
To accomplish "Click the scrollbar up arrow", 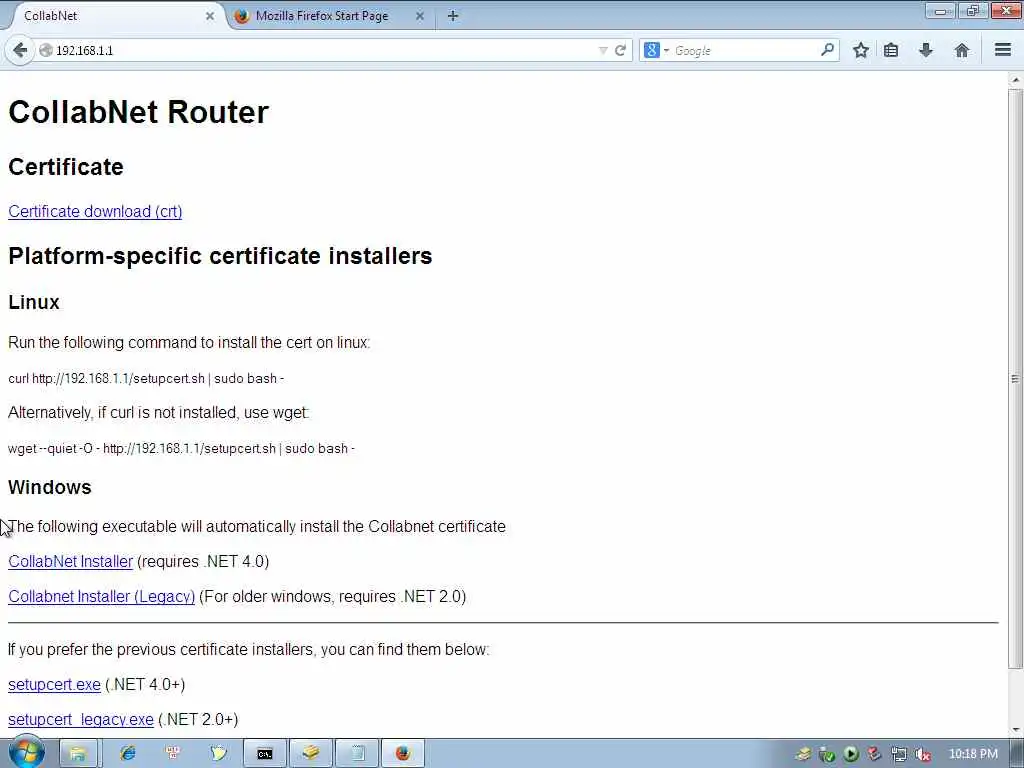I will (1016, 80).
